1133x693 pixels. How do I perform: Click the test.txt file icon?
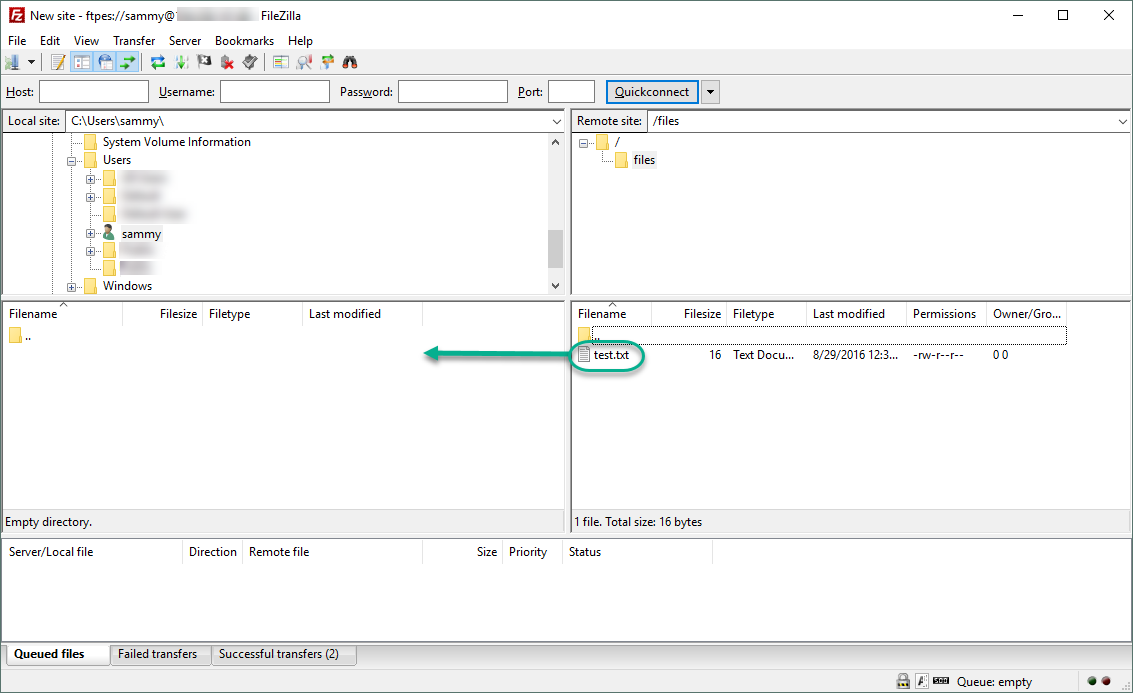pyautogui.click(x=584, y=355)
